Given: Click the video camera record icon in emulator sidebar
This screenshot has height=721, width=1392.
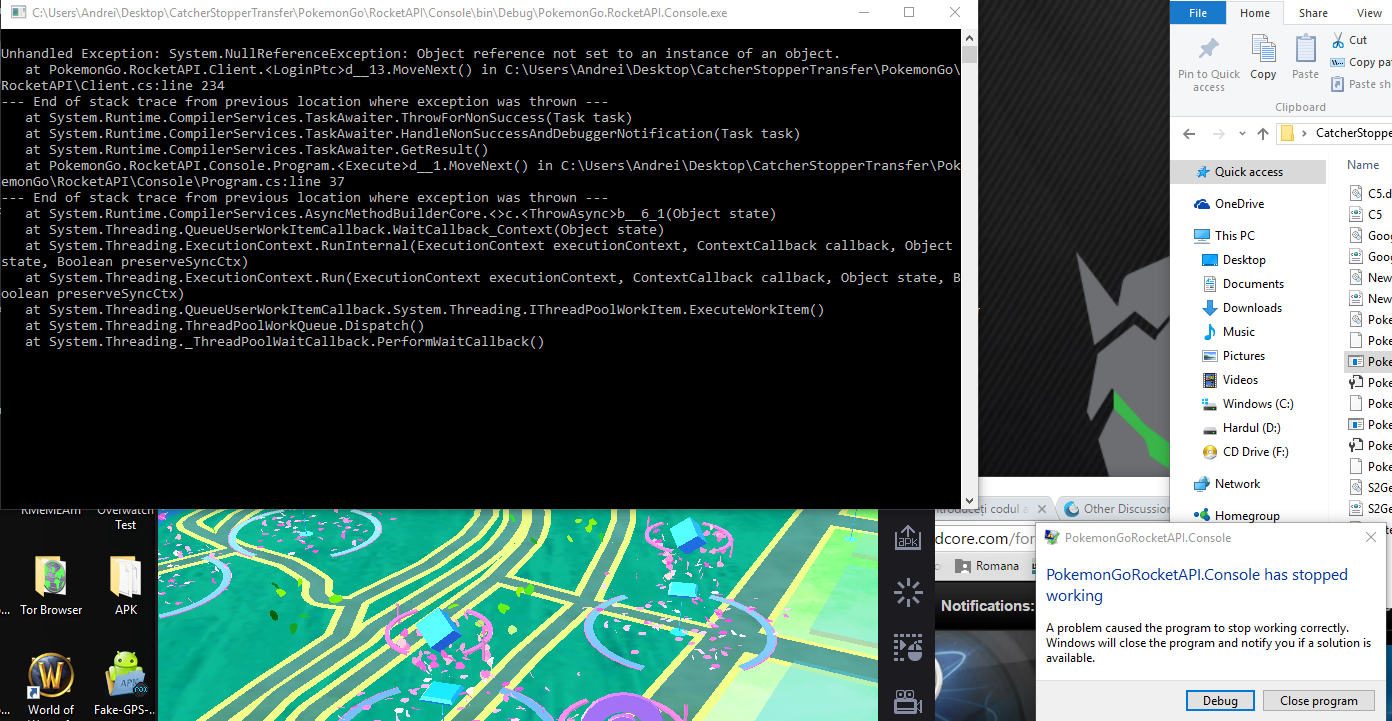Looking at the screenshot, I should [908, 701].
